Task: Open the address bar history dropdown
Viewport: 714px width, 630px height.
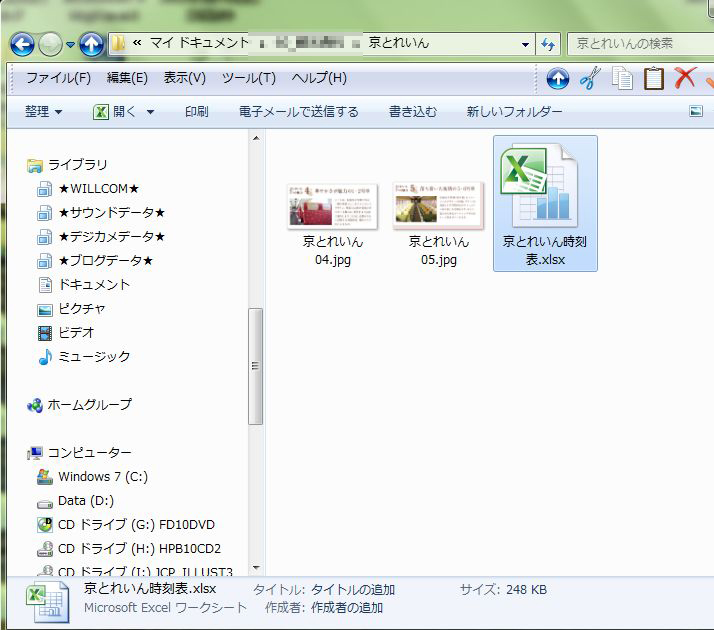Action: coord(526,44)
